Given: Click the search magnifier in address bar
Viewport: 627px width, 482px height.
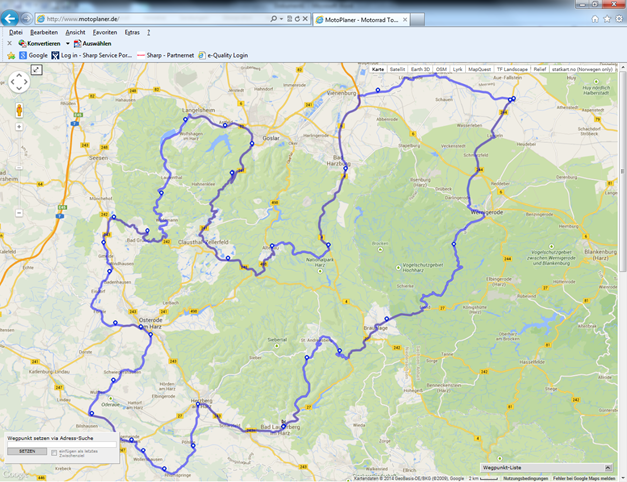Looking at the screenshot, I should (x=274, y=19).
